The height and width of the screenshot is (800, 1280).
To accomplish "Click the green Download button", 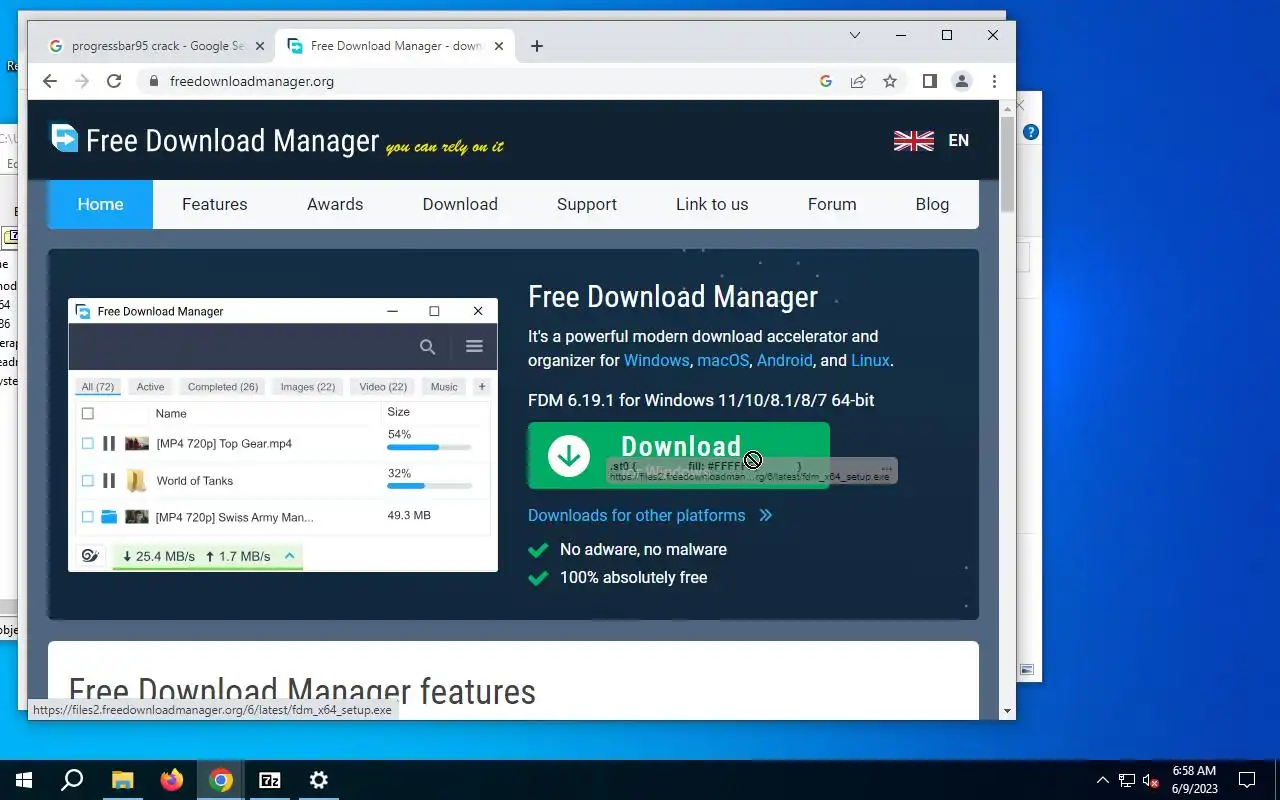I will click(678, 455).
